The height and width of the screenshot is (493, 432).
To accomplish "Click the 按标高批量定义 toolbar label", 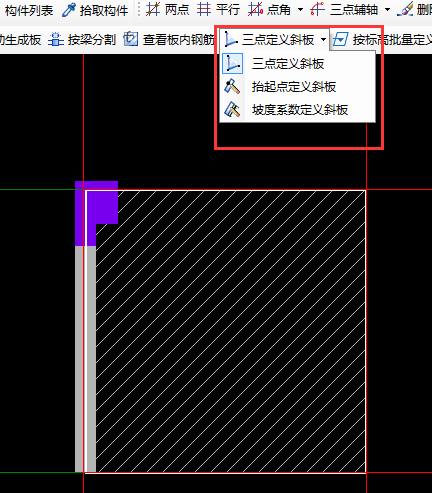I will point(392,40).
